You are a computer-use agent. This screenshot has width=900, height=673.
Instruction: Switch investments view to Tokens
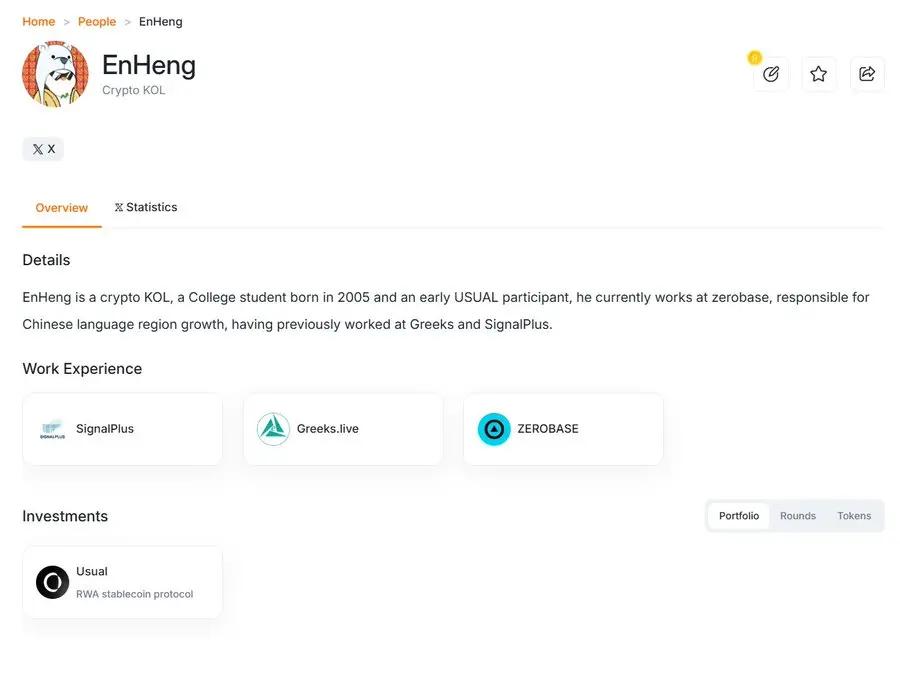click(854, 516)
